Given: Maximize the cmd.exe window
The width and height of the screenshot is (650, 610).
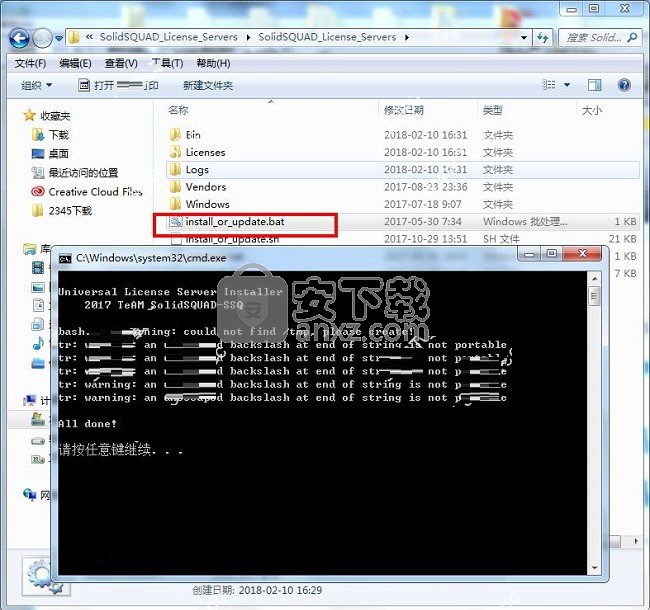Looking at the screenshot, I should (552, 254).
